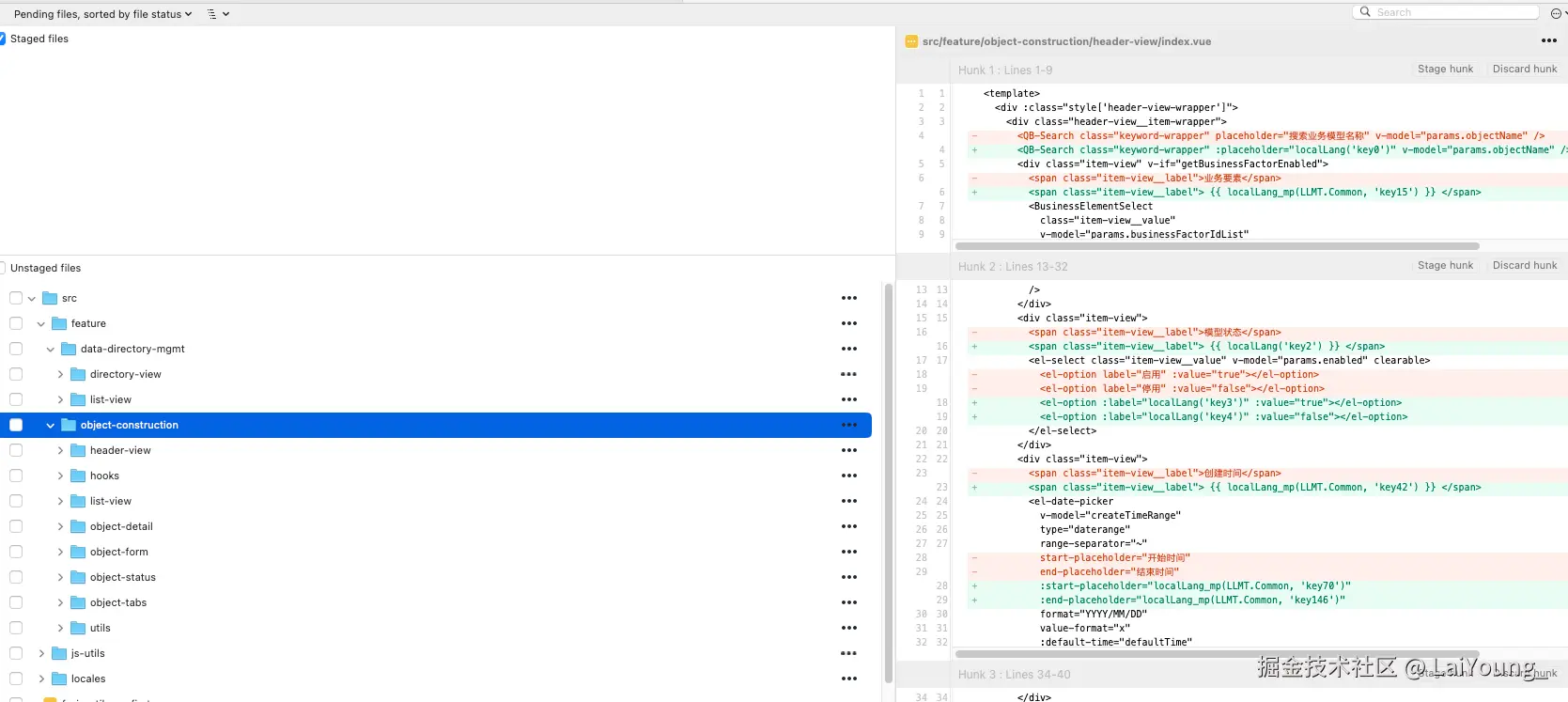The image size is (1568, 702).
Task: Select the object-status folder row
Action: coord(436,577)
